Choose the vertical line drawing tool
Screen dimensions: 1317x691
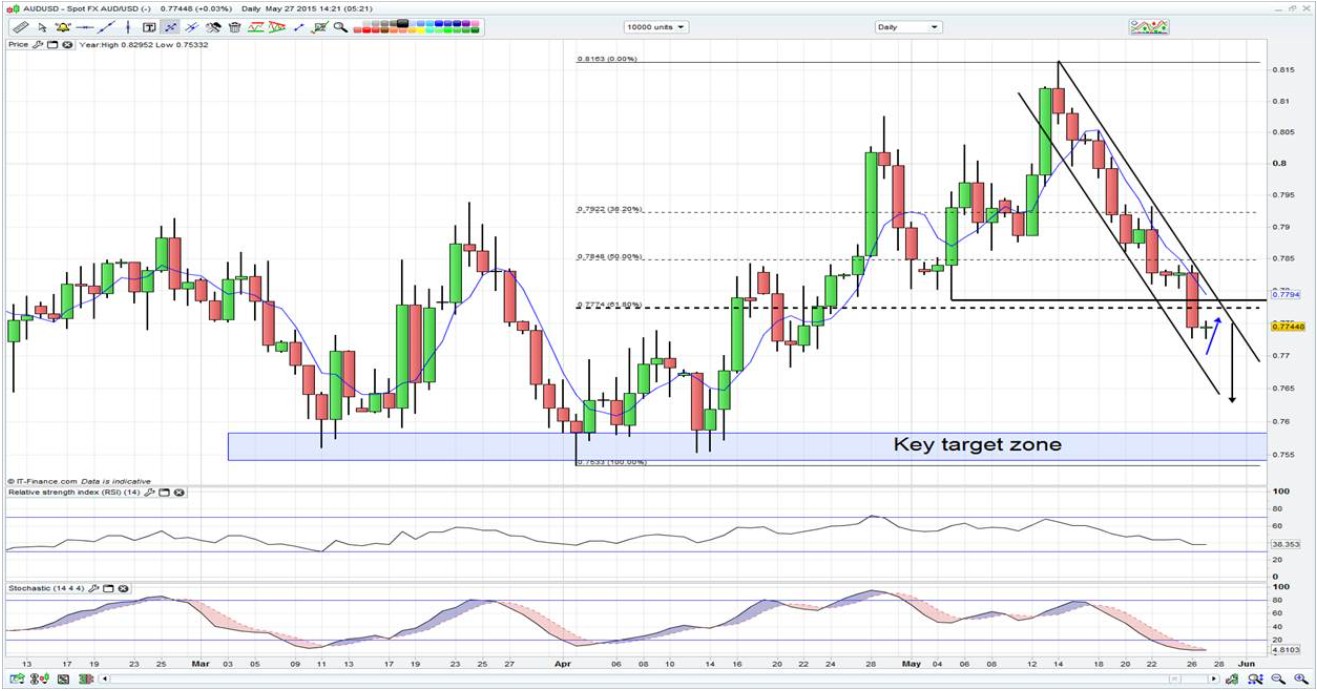pos(128,28)
